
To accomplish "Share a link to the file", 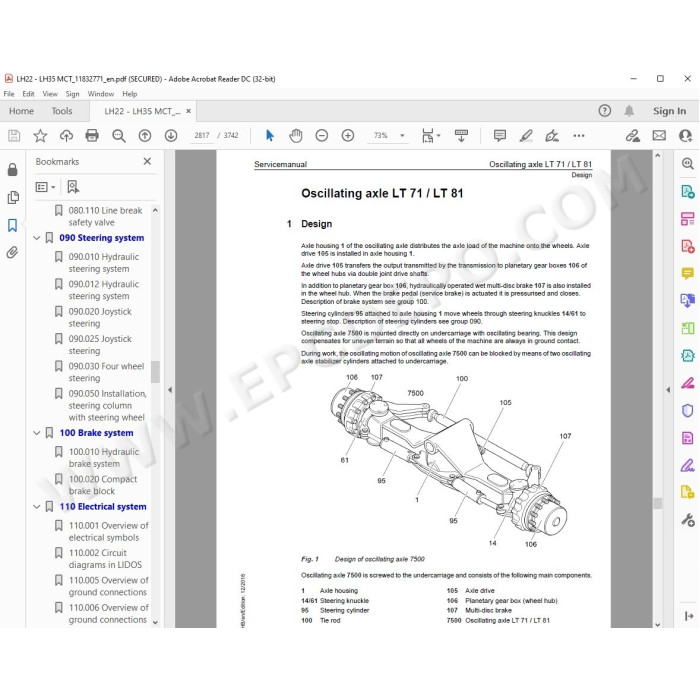I will point(633,135).
